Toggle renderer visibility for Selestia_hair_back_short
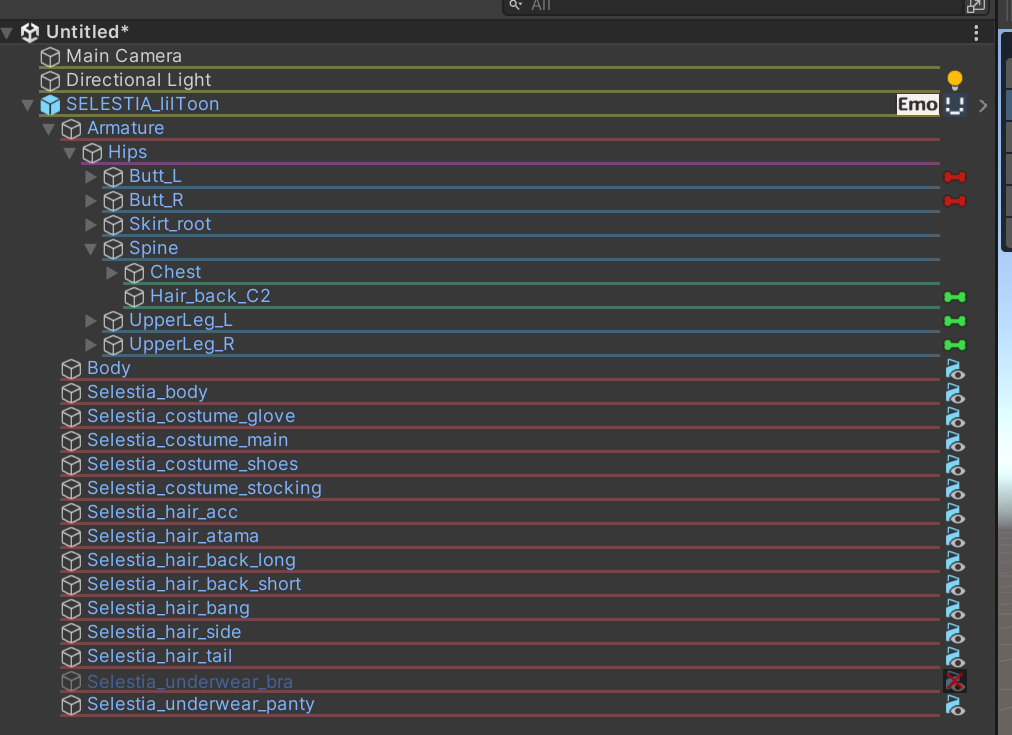 click(955, 585)
